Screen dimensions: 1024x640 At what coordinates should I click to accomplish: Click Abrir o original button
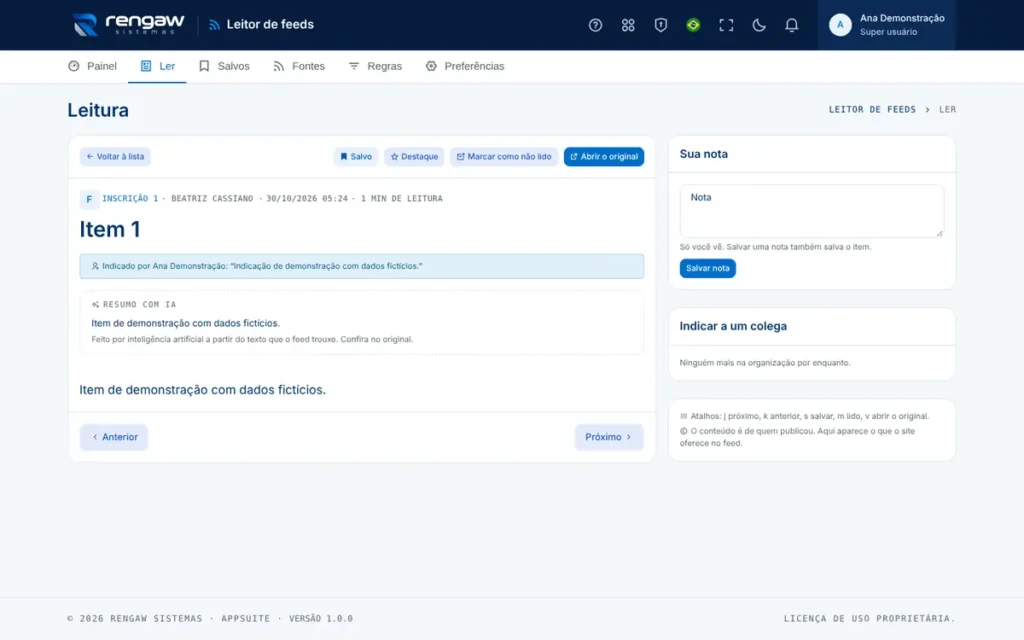(x=603, y=157)
